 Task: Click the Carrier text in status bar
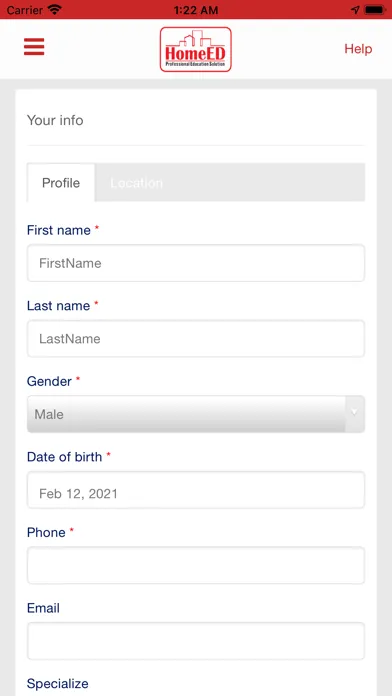[25, 9]
